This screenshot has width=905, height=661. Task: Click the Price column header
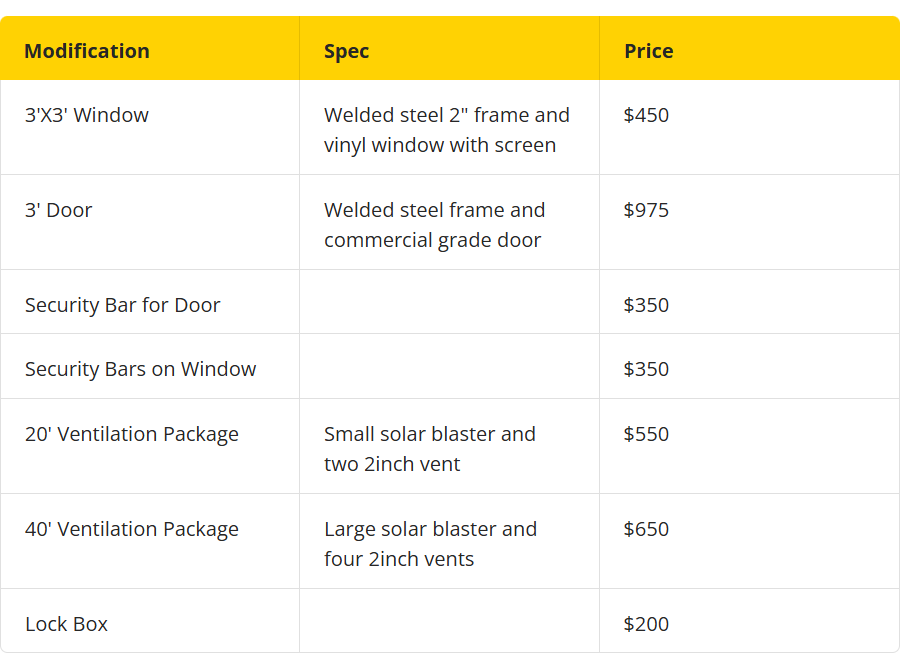pyautogui.click(x=649, y=51)
